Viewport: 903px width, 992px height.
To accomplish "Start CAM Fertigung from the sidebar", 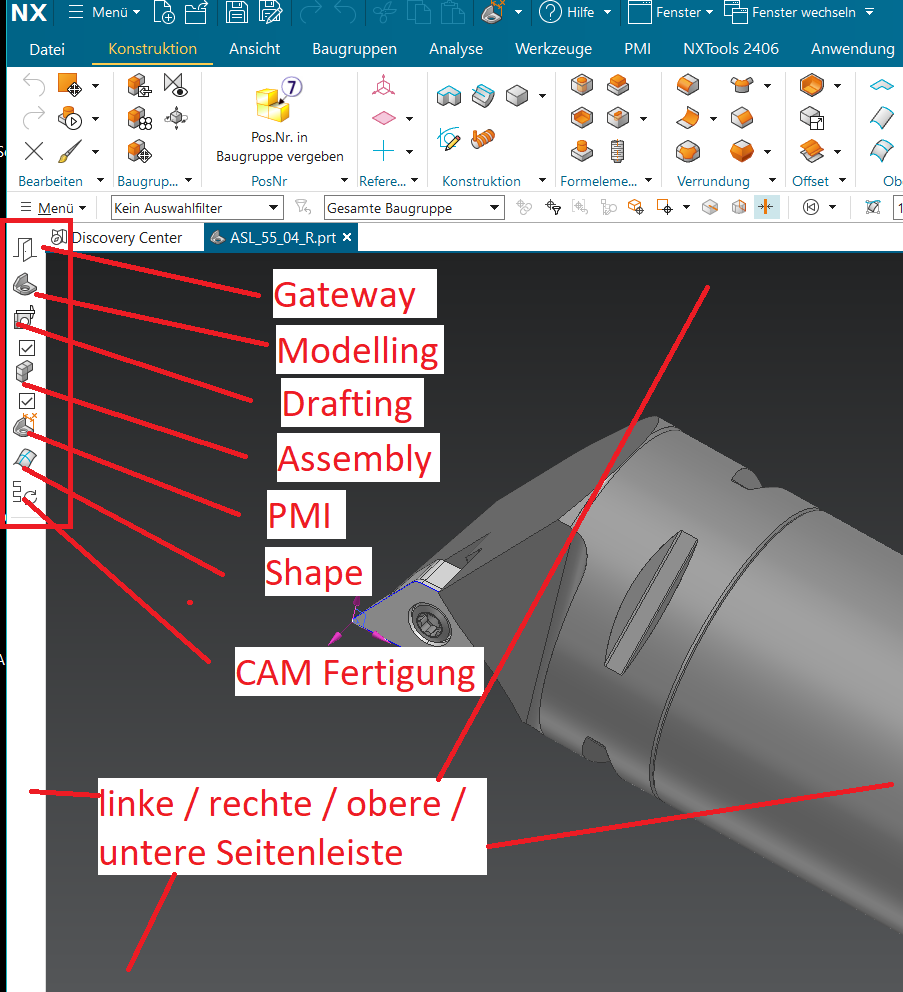I will pyautogui.click(x=25, y=492).
